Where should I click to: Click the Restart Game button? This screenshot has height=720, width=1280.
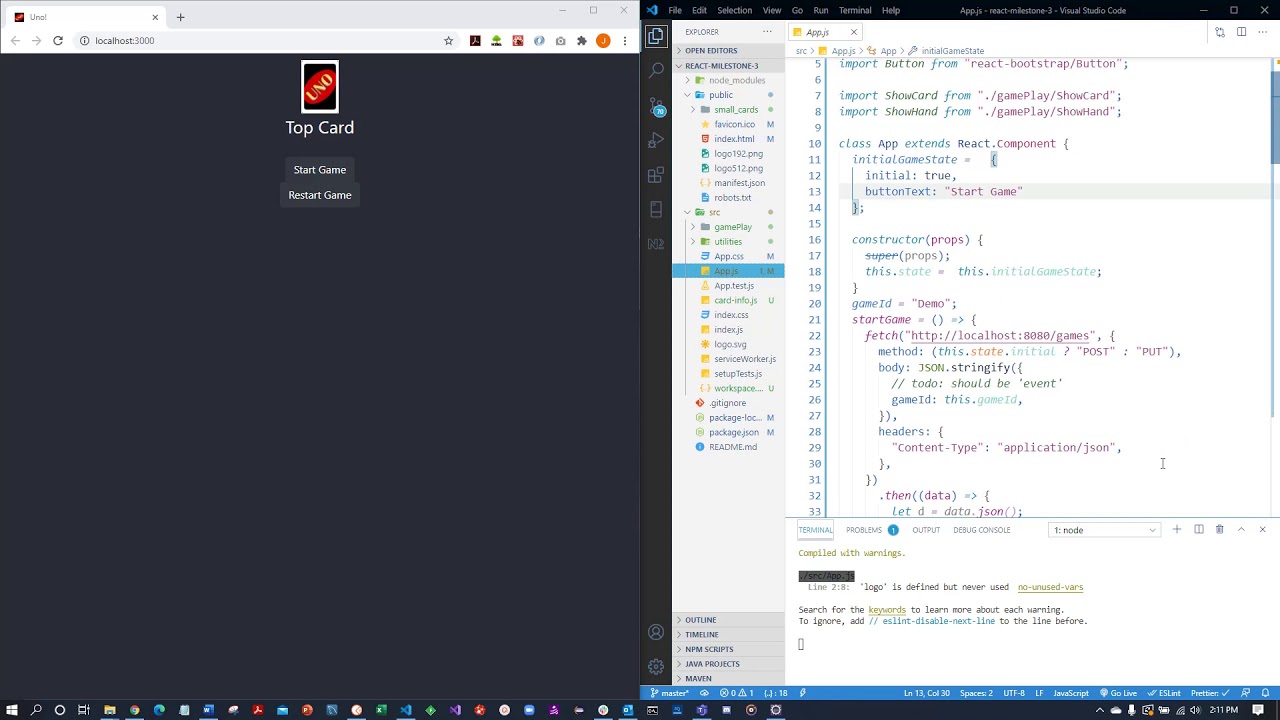coord(320,195)
